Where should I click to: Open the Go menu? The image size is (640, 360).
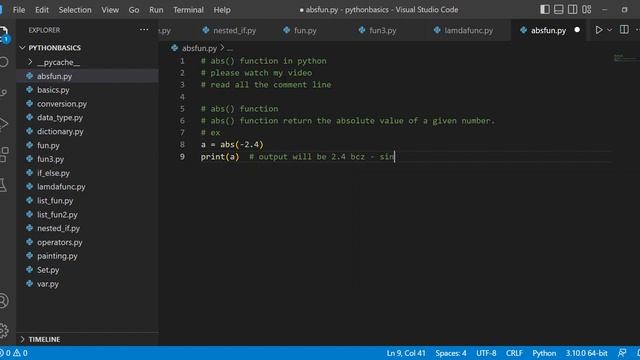coord(134,10)
